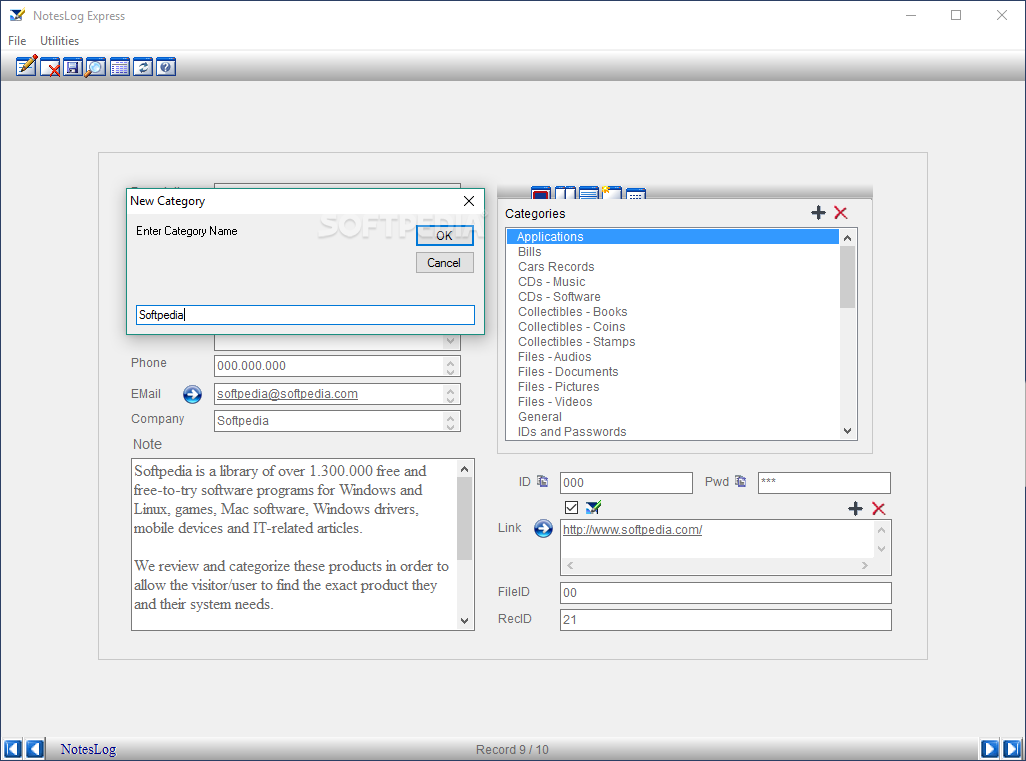Image resolution: width=1026 pixels, height=761 pixels.
Task: Click the Note box scroll up arrow
Action: pyautogui.click(x=464, y=469)
